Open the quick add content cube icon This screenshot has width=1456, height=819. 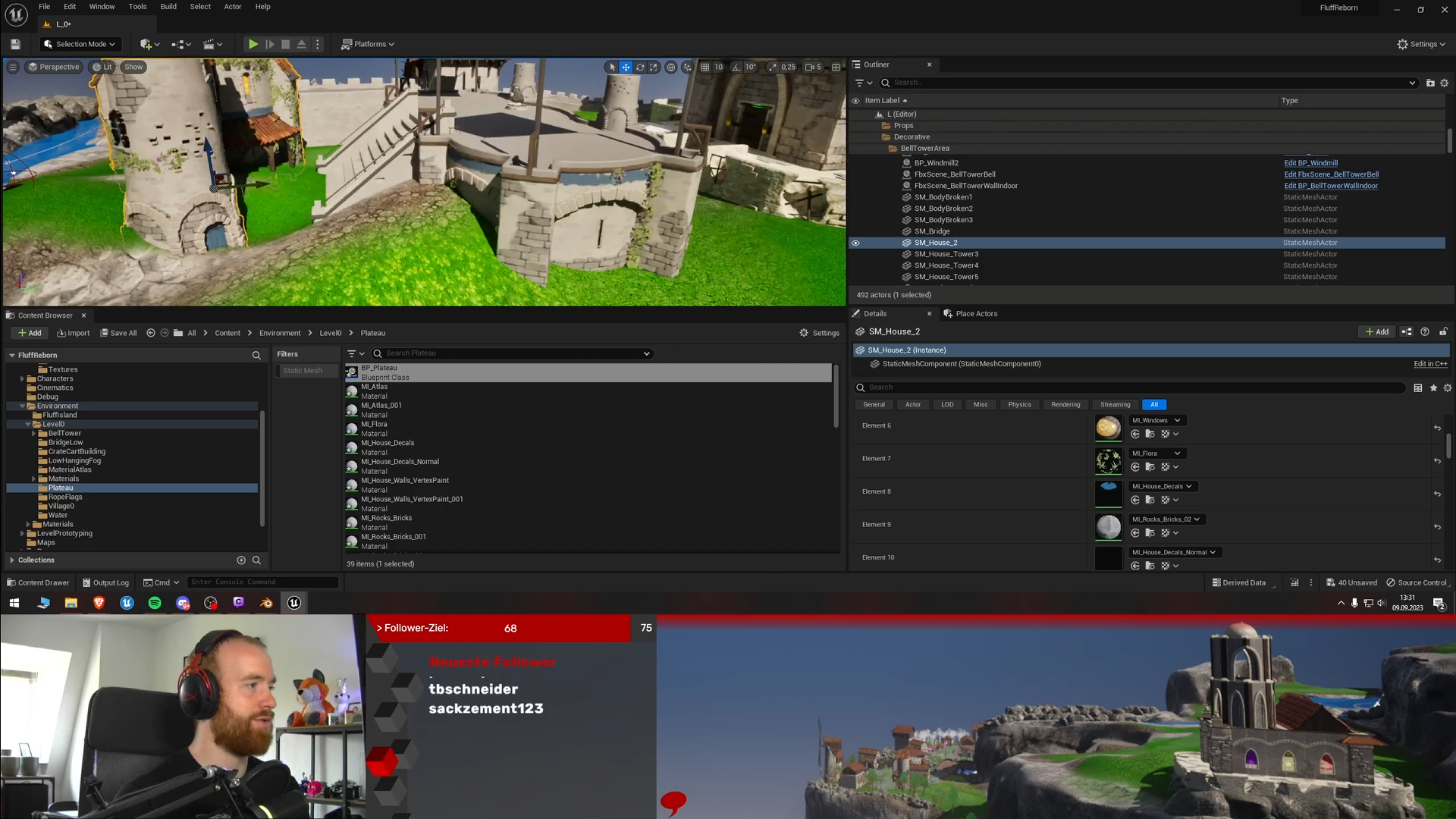149,44
